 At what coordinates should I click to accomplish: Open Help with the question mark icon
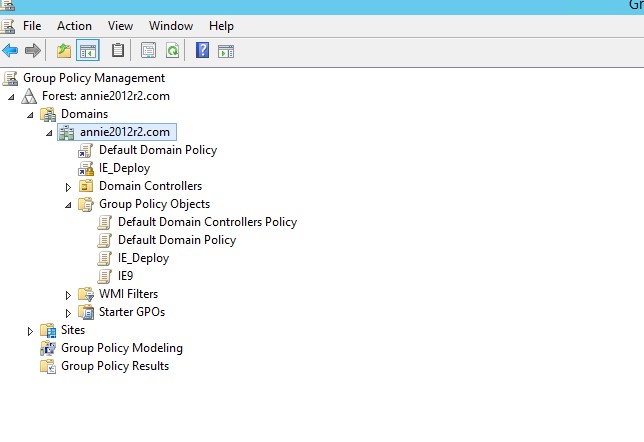[x=202, y=50]
